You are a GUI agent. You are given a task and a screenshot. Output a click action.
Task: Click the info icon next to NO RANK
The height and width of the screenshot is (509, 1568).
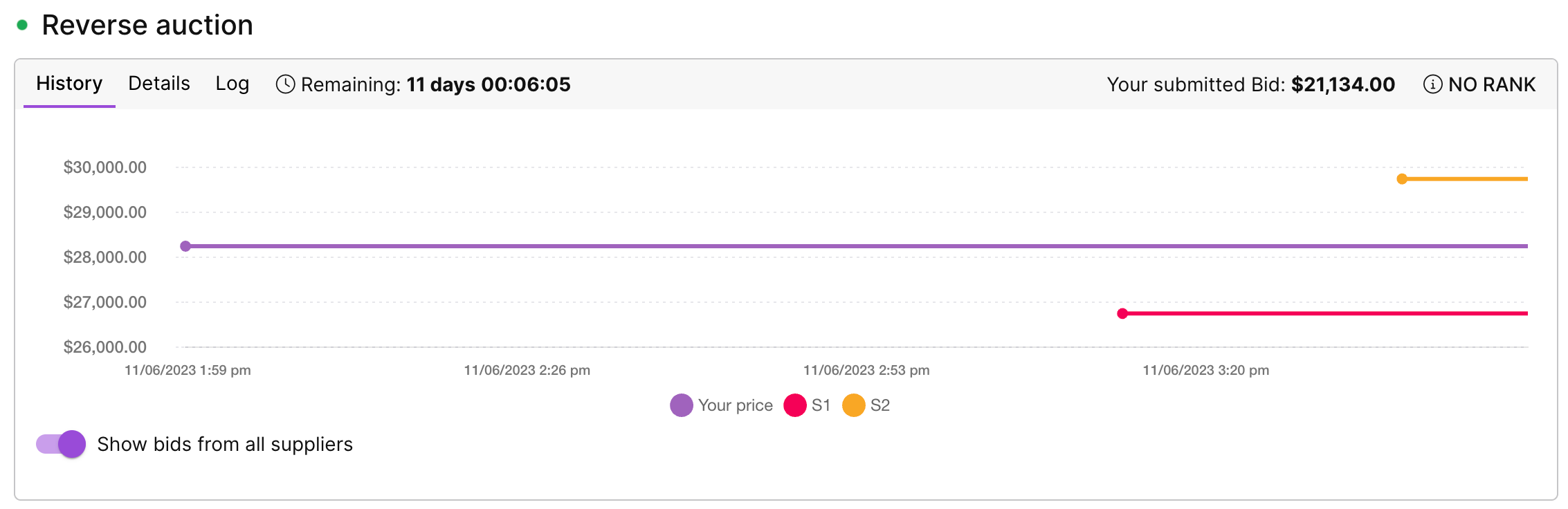1432,84
